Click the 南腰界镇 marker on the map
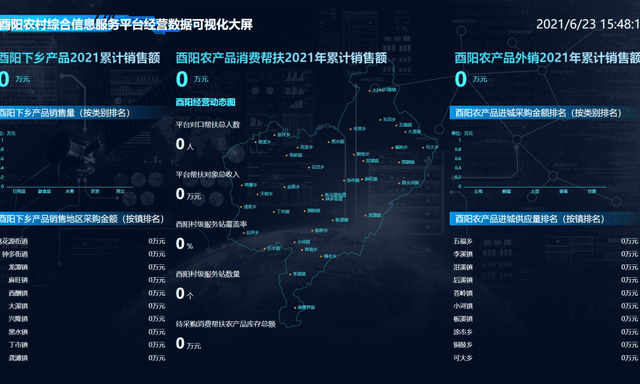 [304, 308]
